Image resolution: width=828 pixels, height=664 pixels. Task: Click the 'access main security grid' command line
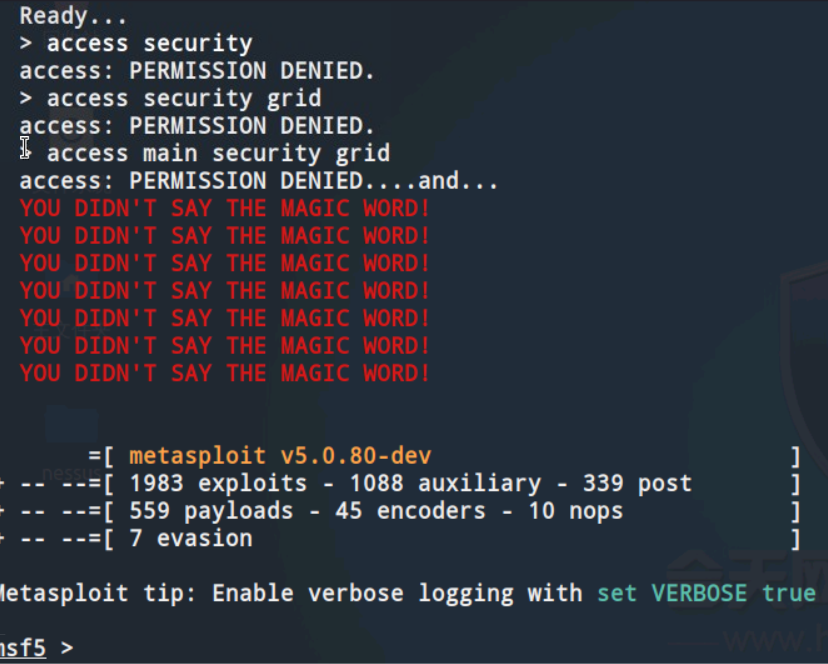pos(218,153)
